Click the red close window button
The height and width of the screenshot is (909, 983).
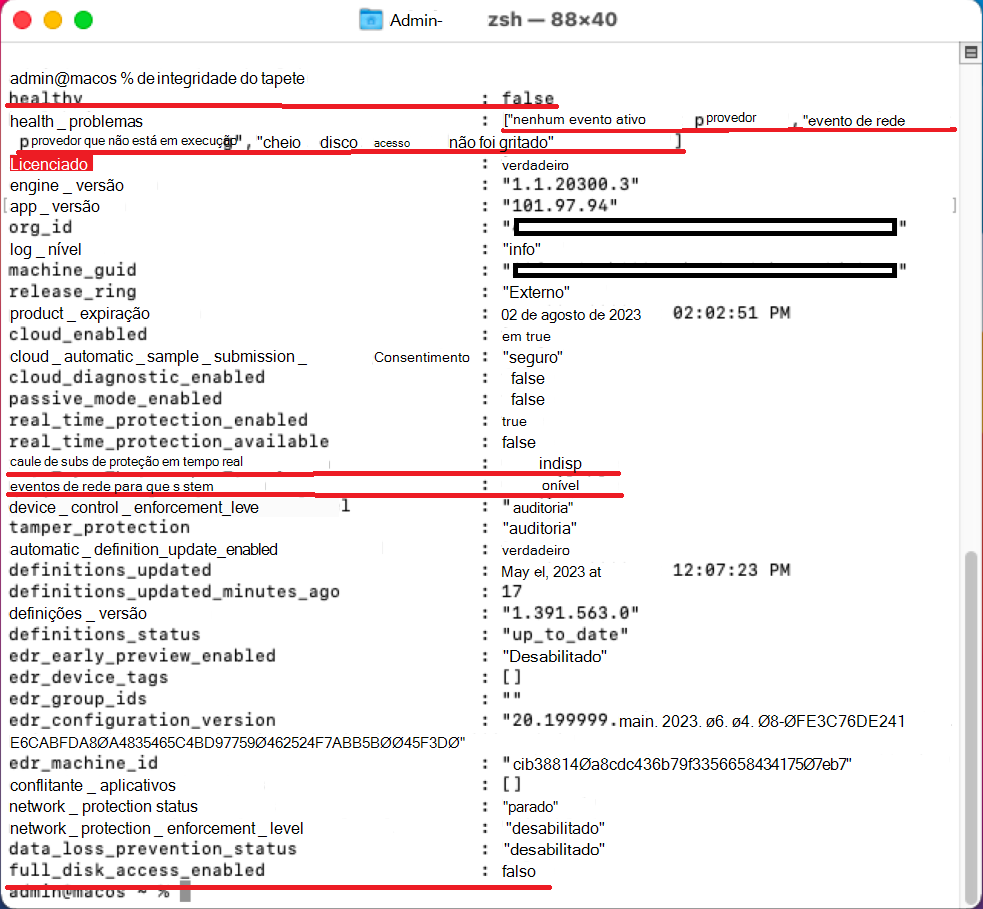point(23,20)
